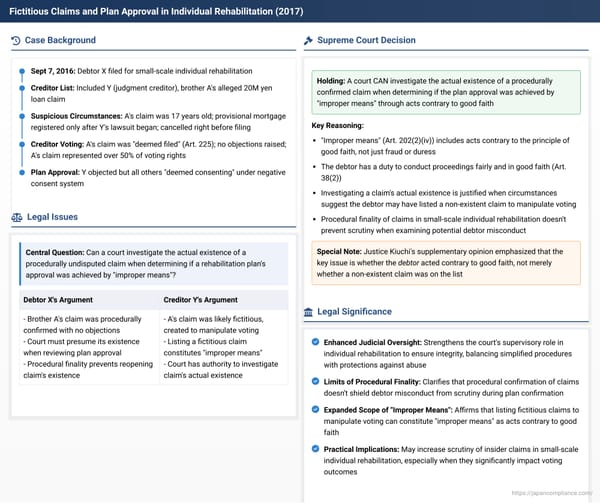The width and height of the screenshot is (600, 503).
Task: Click the bullet citing Art. 38(2) duty
Action: pos(443,172)
